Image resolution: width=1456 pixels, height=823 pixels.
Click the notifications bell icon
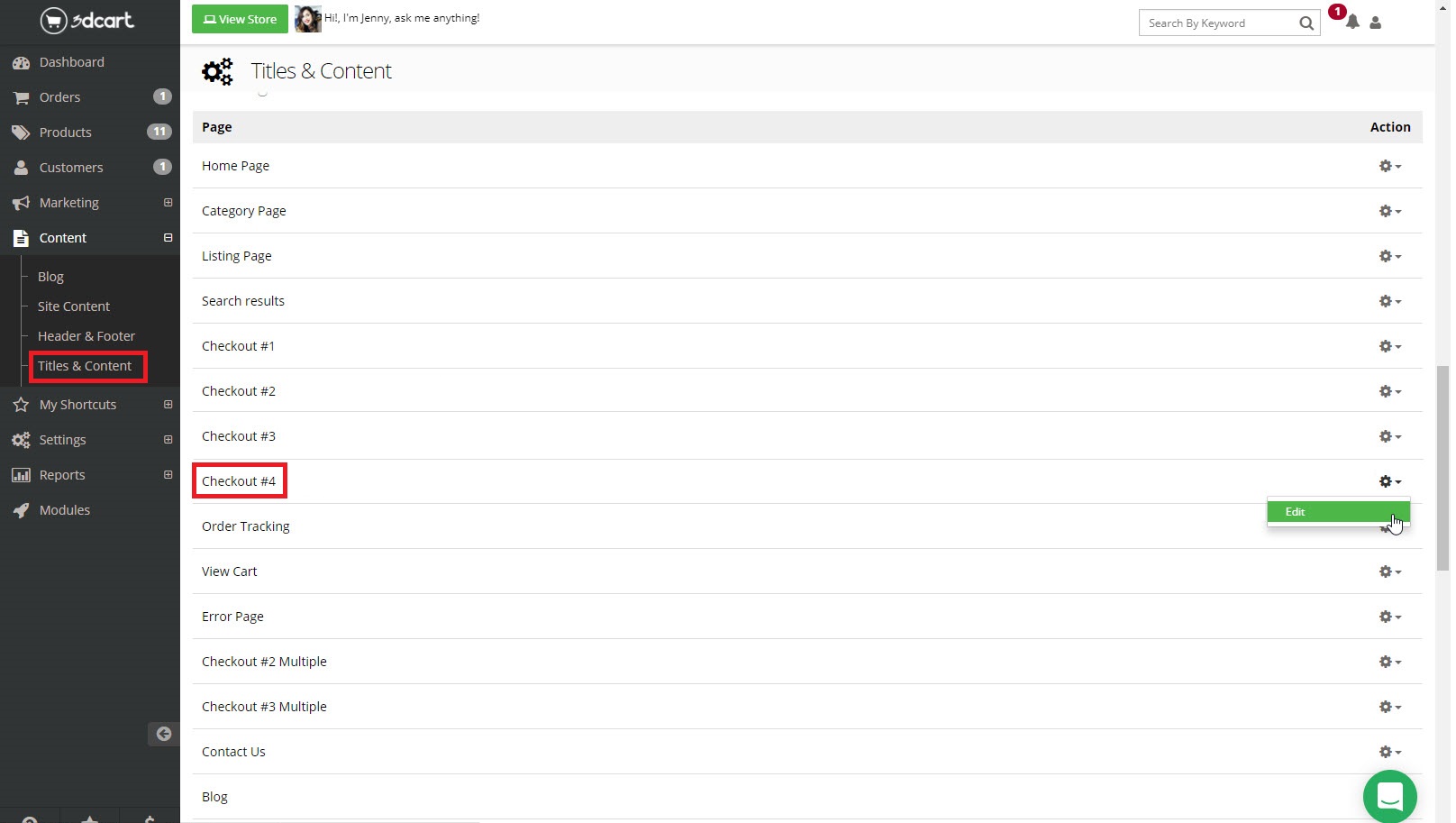1352,23
